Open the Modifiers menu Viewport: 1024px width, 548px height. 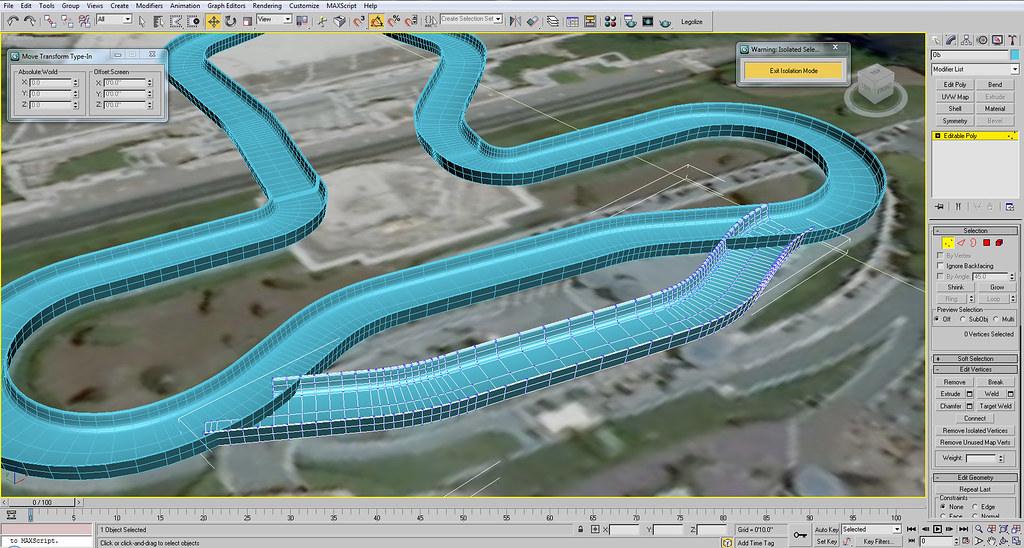point(150,6)
